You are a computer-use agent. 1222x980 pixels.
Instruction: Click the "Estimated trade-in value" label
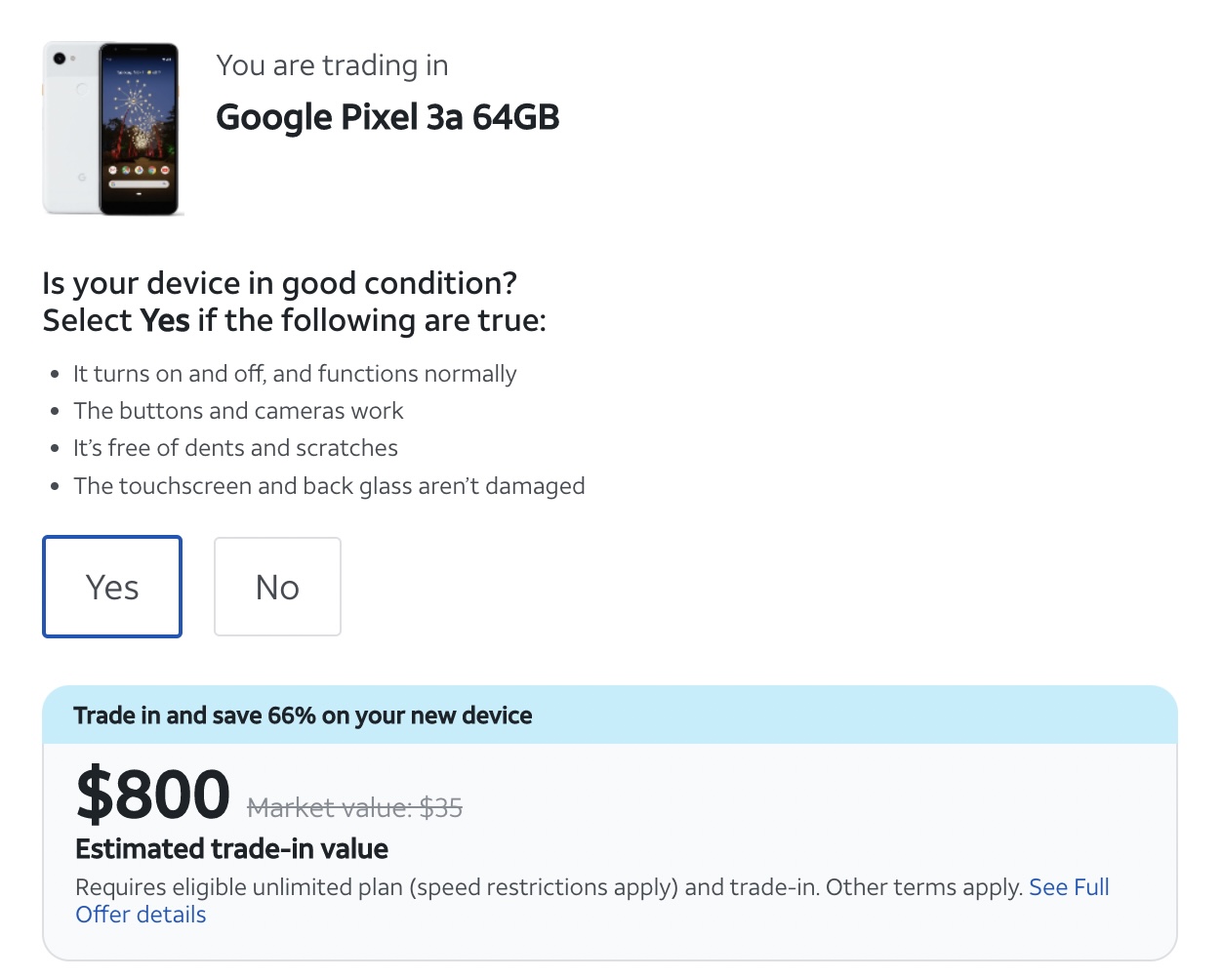pyautogui.click(x=231, y=849)
